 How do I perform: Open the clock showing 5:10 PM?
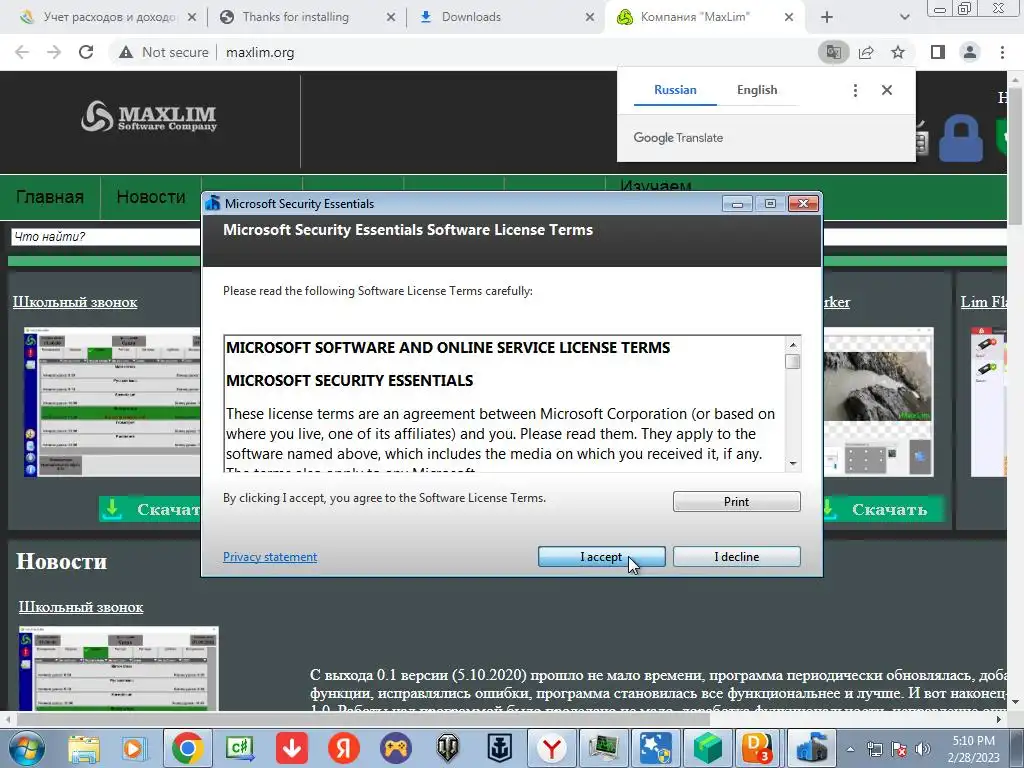pyautogui.click(x=973, y=749)
